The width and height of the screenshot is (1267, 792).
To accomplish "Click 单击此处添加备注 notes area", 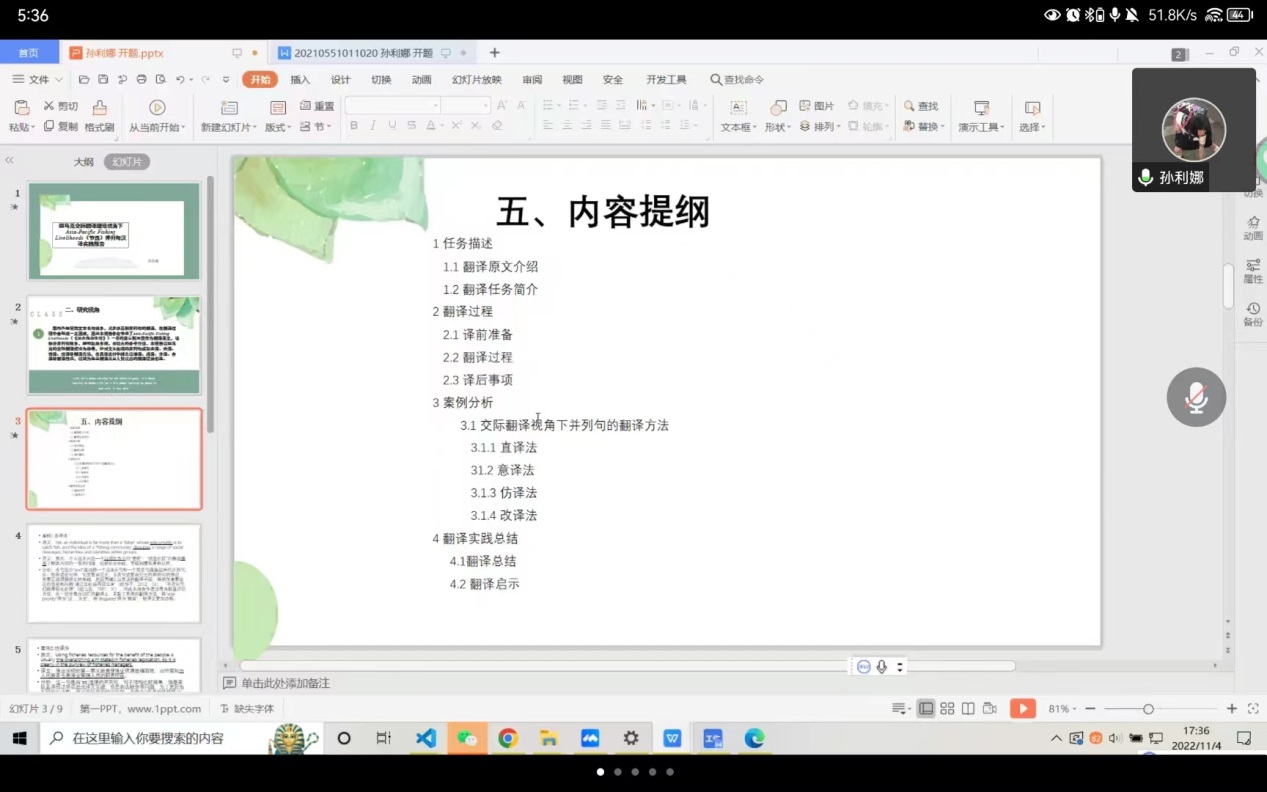I will [x=285, y=683].
